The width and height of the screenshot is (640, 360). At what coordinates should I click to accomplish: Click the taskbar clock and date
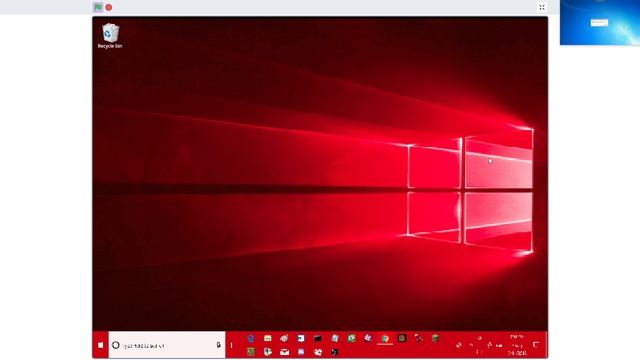point(517,345)
